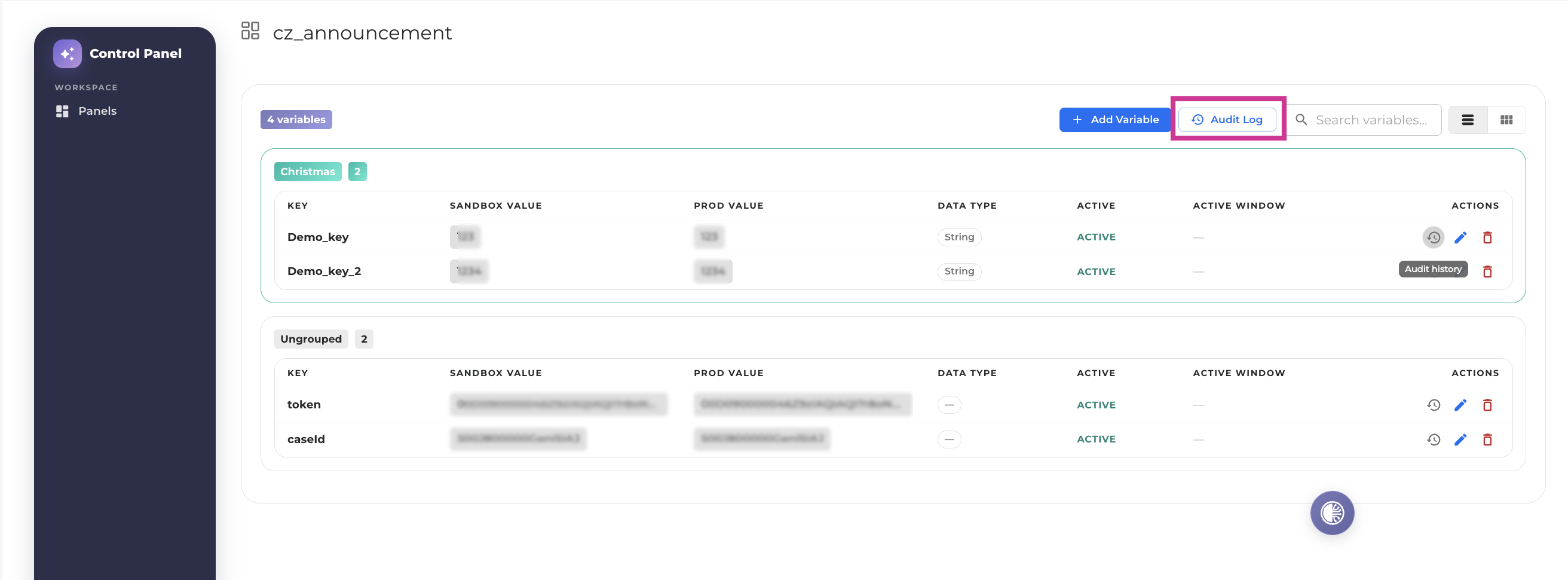Show audit history for caseId
The height and width of the screenshot is (580, 1568).
(1434, 440)
